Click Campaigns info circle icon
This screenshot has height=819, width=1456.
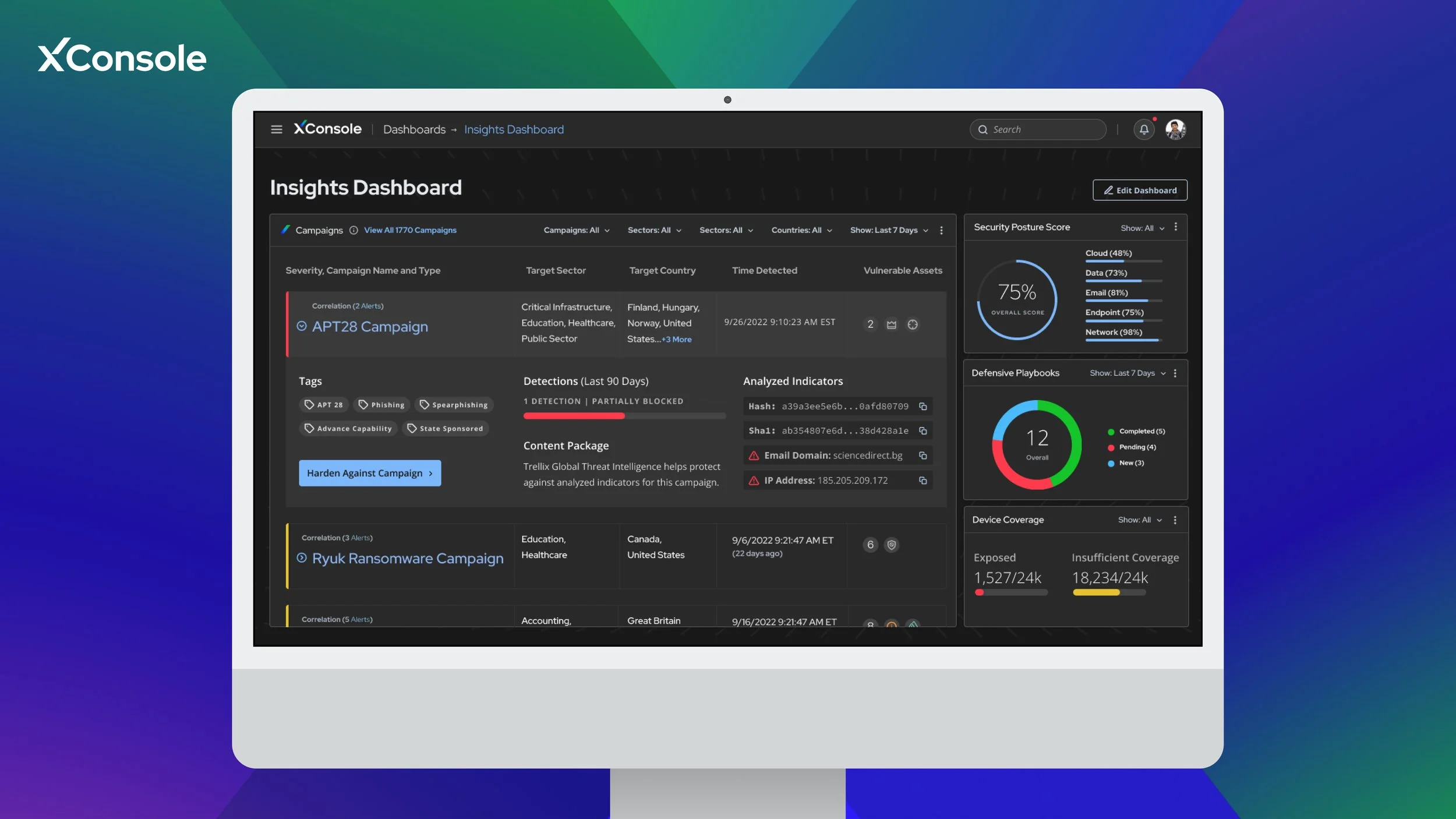tap(354, 230)
